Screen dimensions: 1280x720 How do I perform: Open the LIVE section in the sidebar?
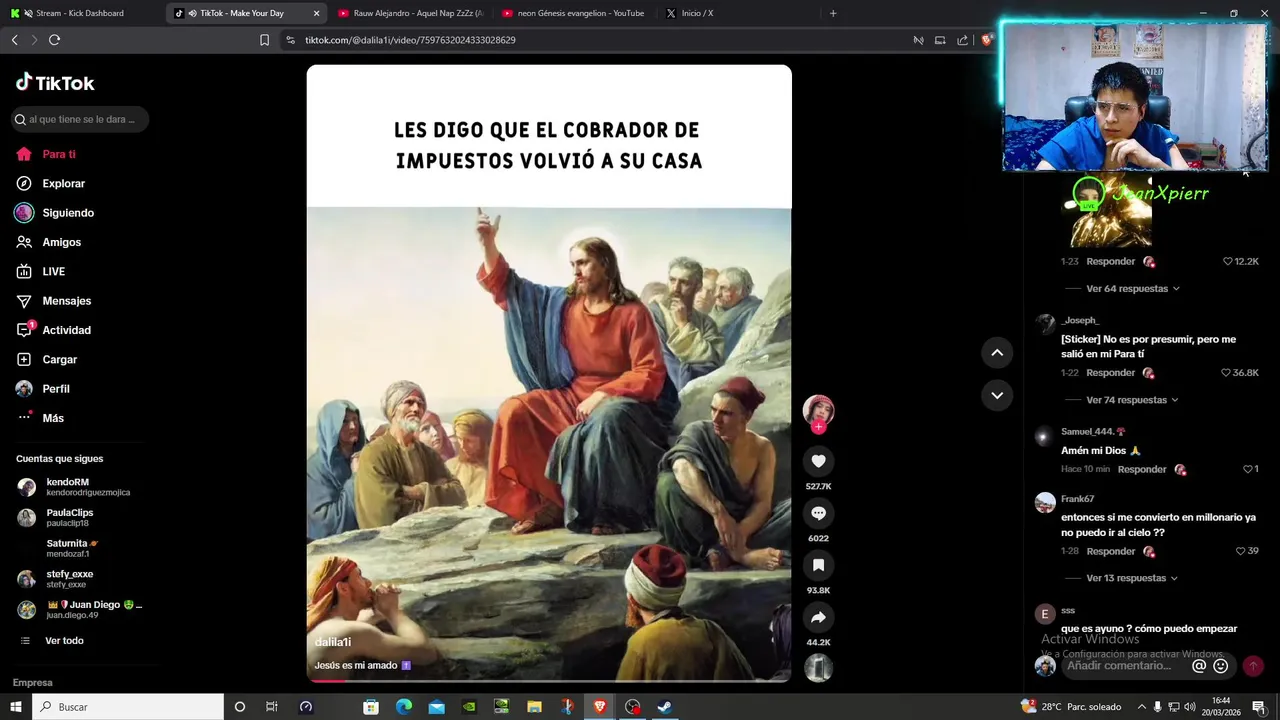[53, 272]
